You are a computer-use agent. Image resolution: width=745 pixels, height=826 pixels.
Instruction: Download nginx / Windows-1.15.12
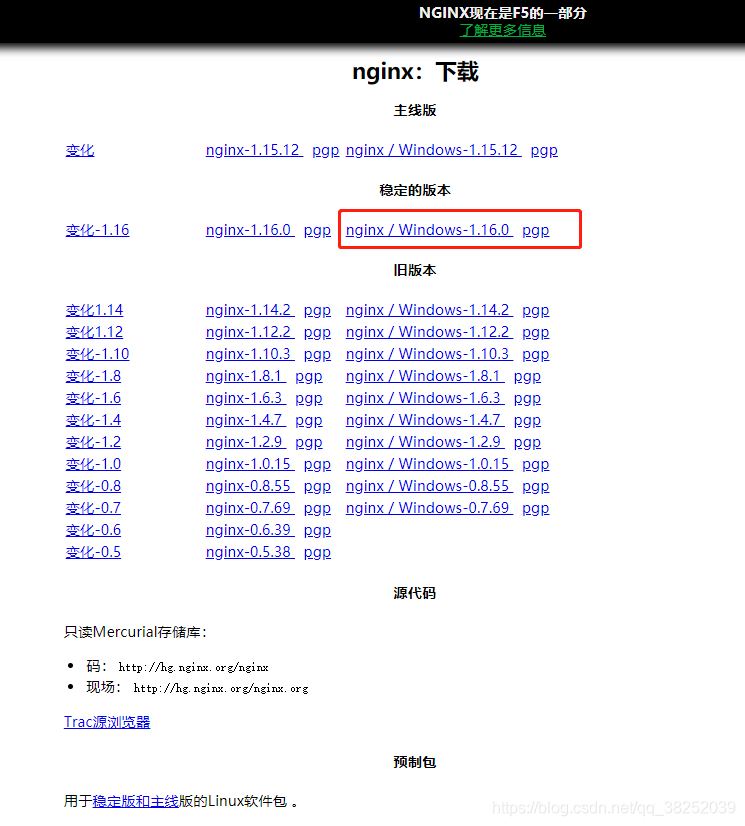(x=433, y=150)
